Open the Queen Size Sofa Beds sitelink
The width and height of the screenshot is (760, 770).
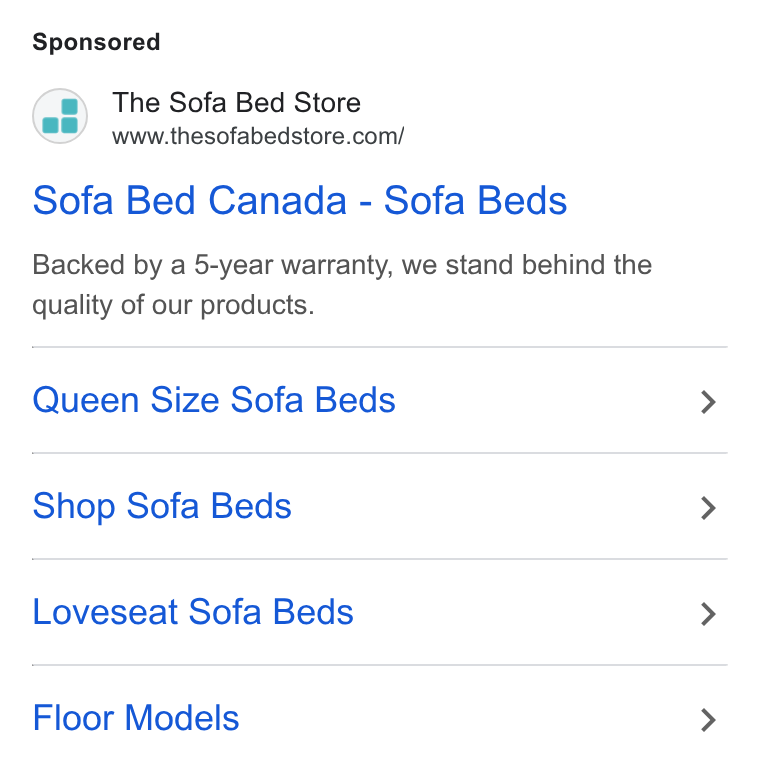click(x=214, y=400)
